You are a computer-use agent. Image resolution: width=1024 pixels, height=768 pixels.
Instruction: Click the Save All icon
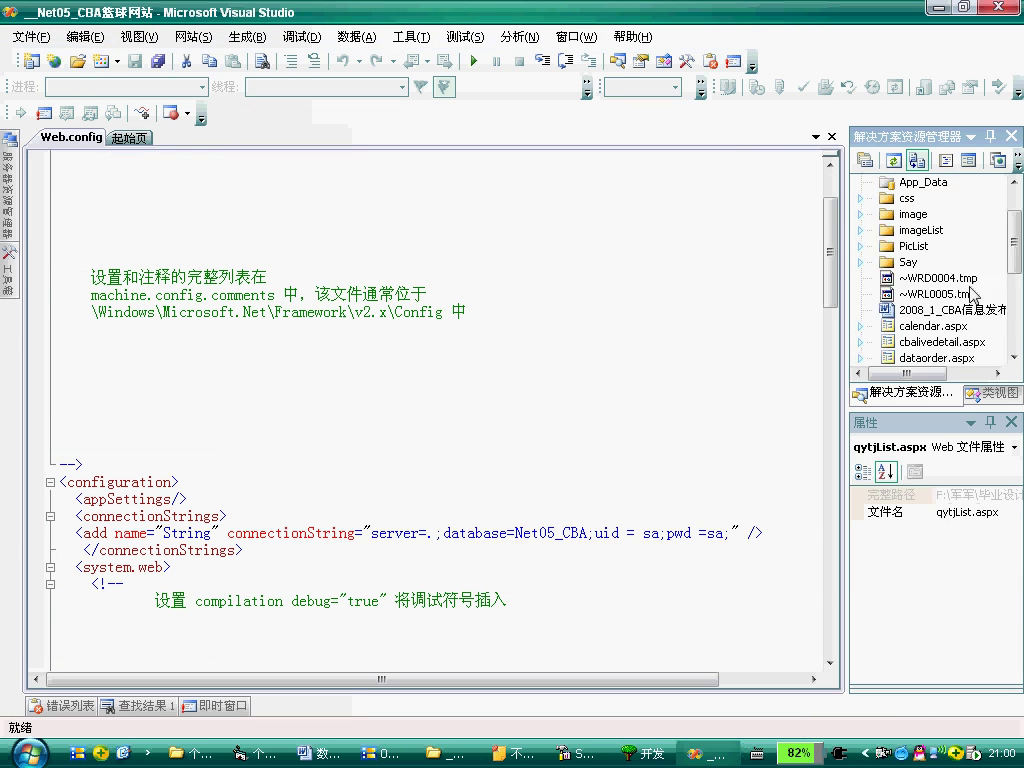(158, 61)
